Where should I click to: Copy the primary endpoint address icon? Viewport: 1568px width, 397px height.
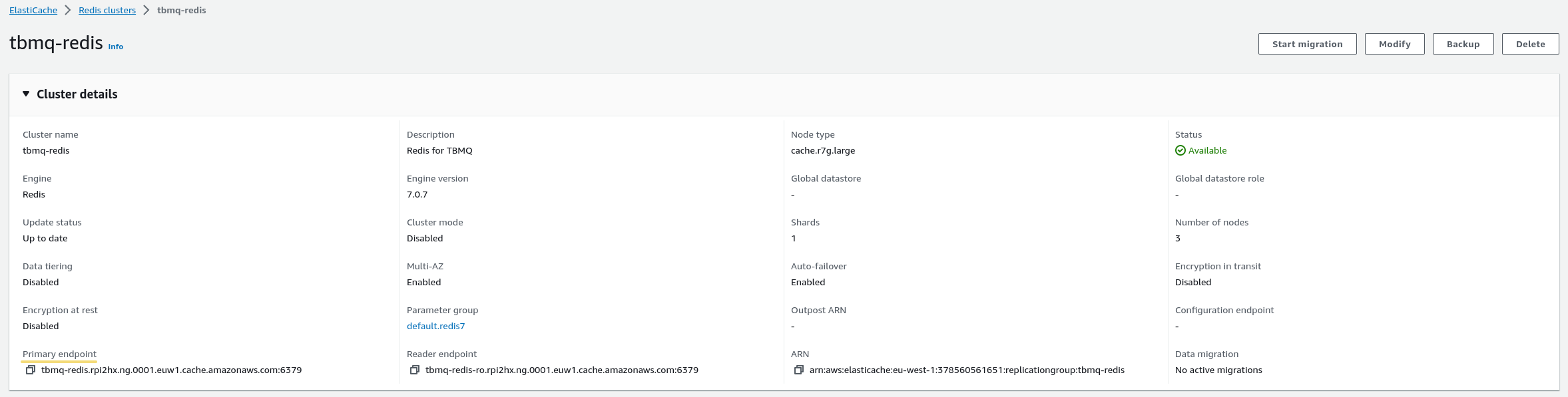(30, 370)
